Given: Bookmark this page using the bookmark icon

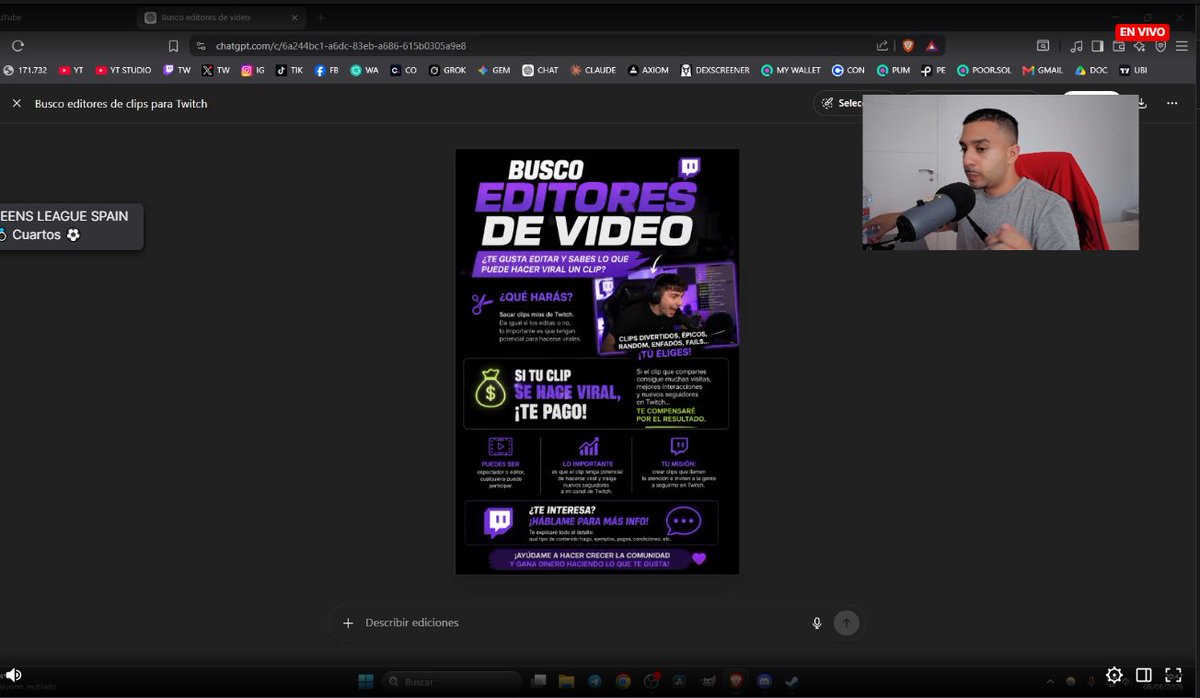Looking at the screenshot, I should coord(173,46).
